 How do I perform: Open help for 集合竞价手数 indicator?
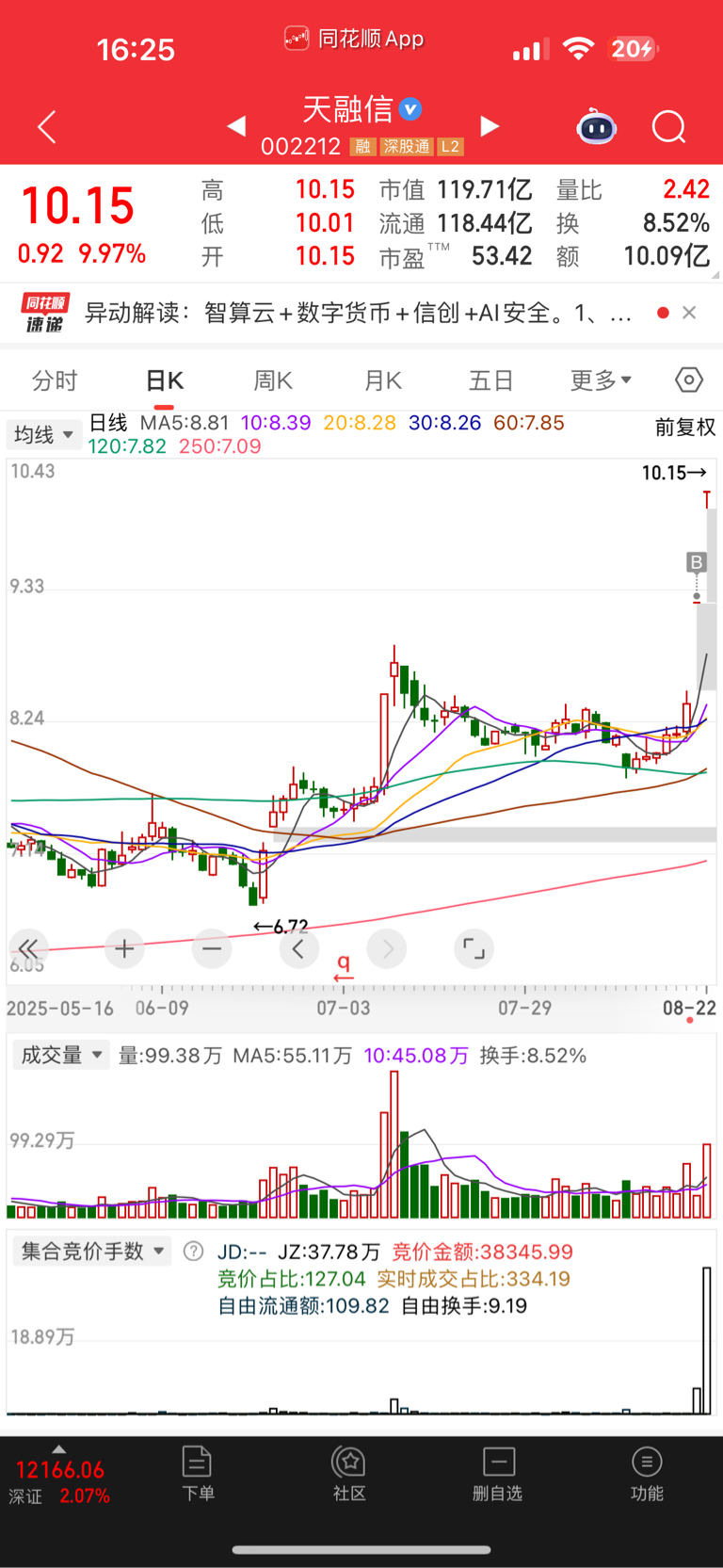[x=193, y=1252]
